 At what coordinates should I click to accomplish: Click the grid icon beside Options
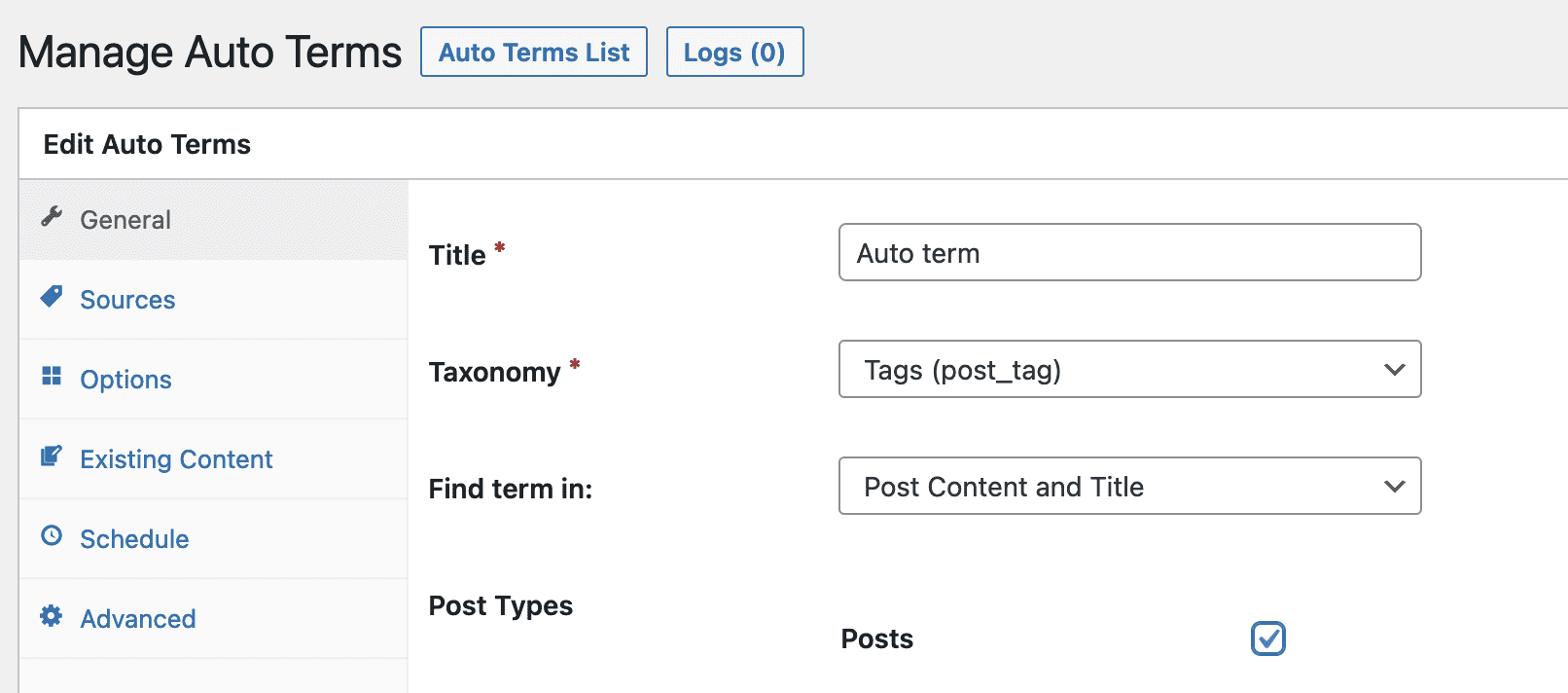[52, 376]
